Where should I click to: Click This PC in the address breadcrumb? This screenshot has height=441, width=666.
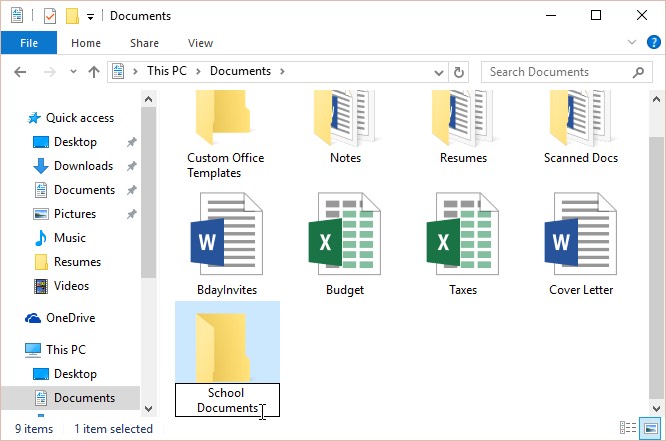171,72
